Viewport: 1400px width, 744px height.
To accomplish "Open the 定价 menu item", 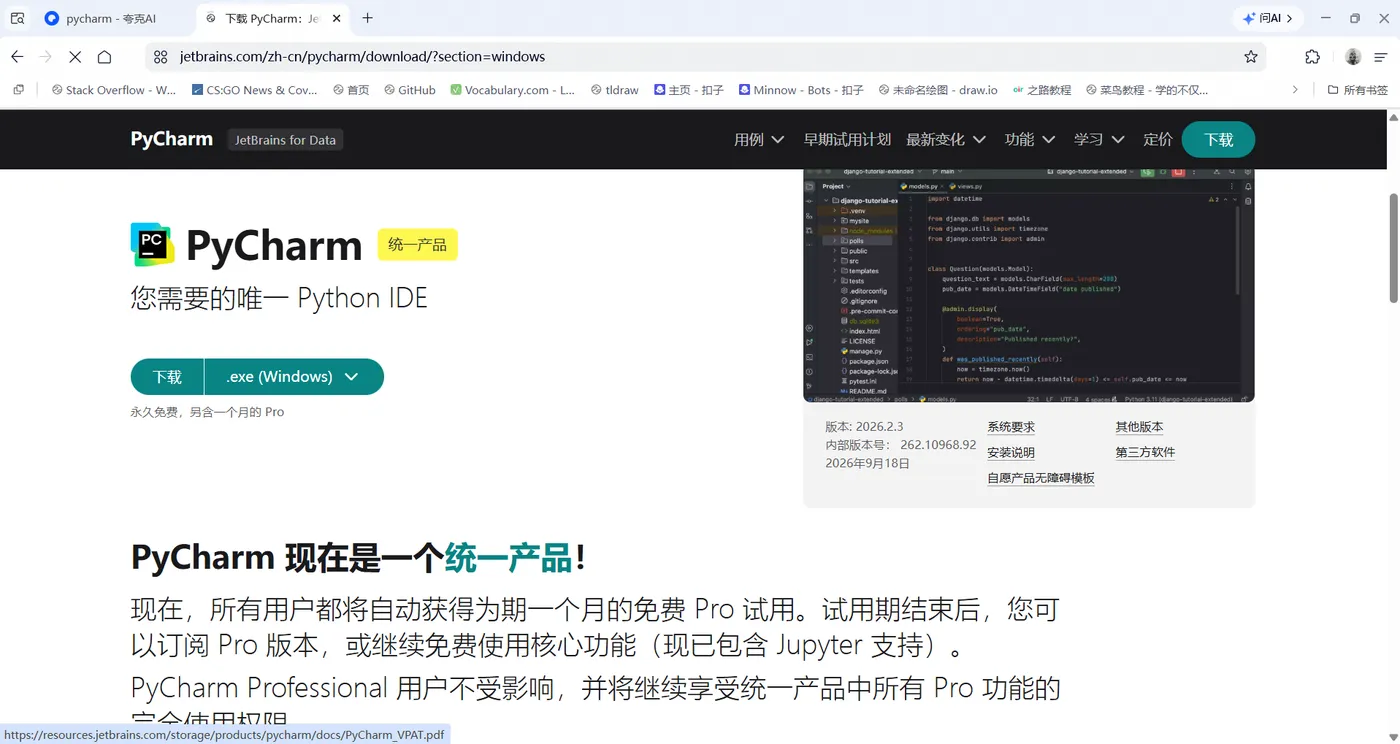I will [x=1157, y=140].
